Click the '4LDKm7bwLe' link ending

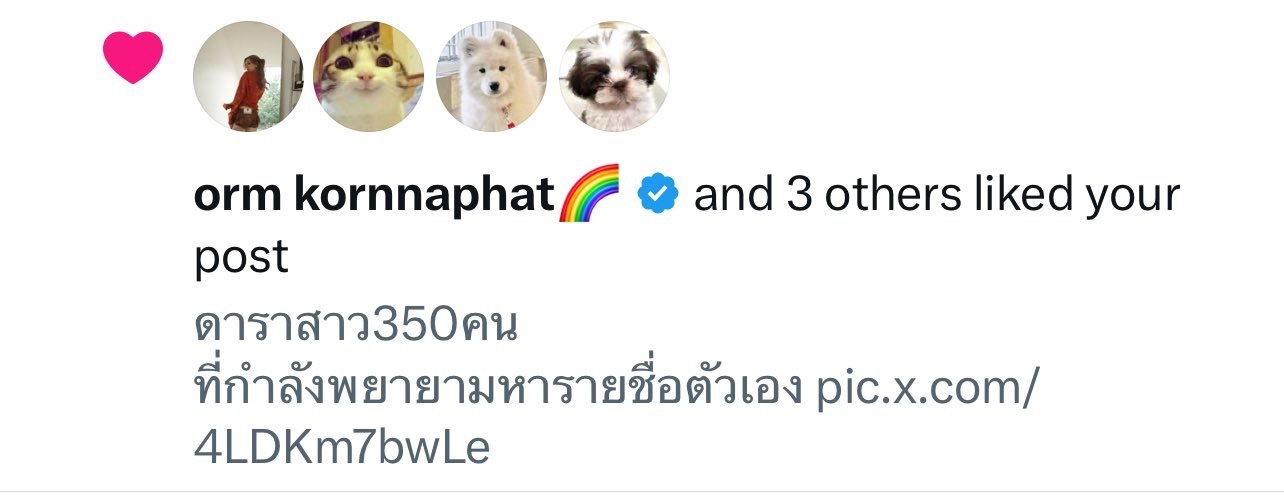pyautogui.click(x=342, y=449)
